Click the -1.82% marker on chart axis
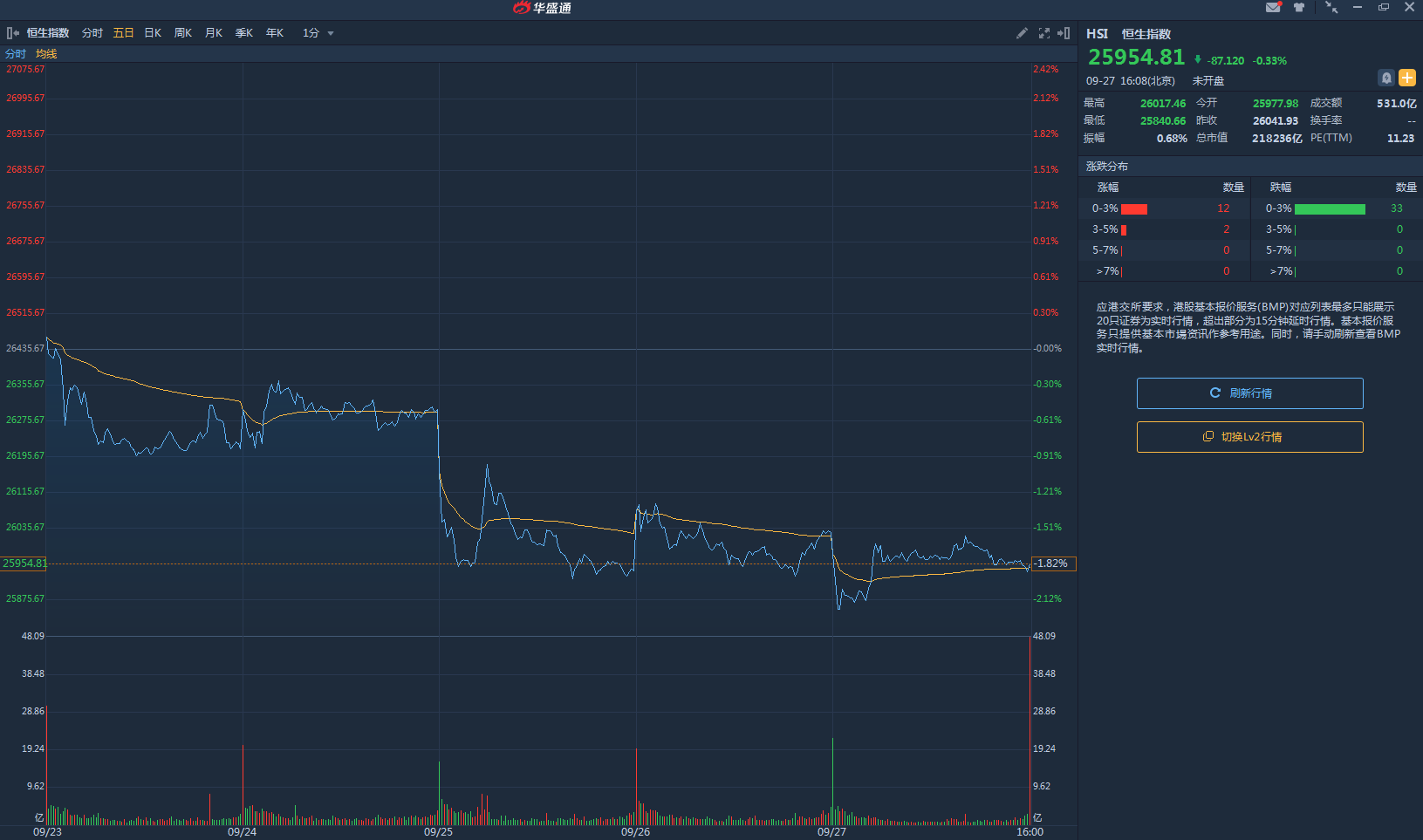 [x=1053, y=563]
